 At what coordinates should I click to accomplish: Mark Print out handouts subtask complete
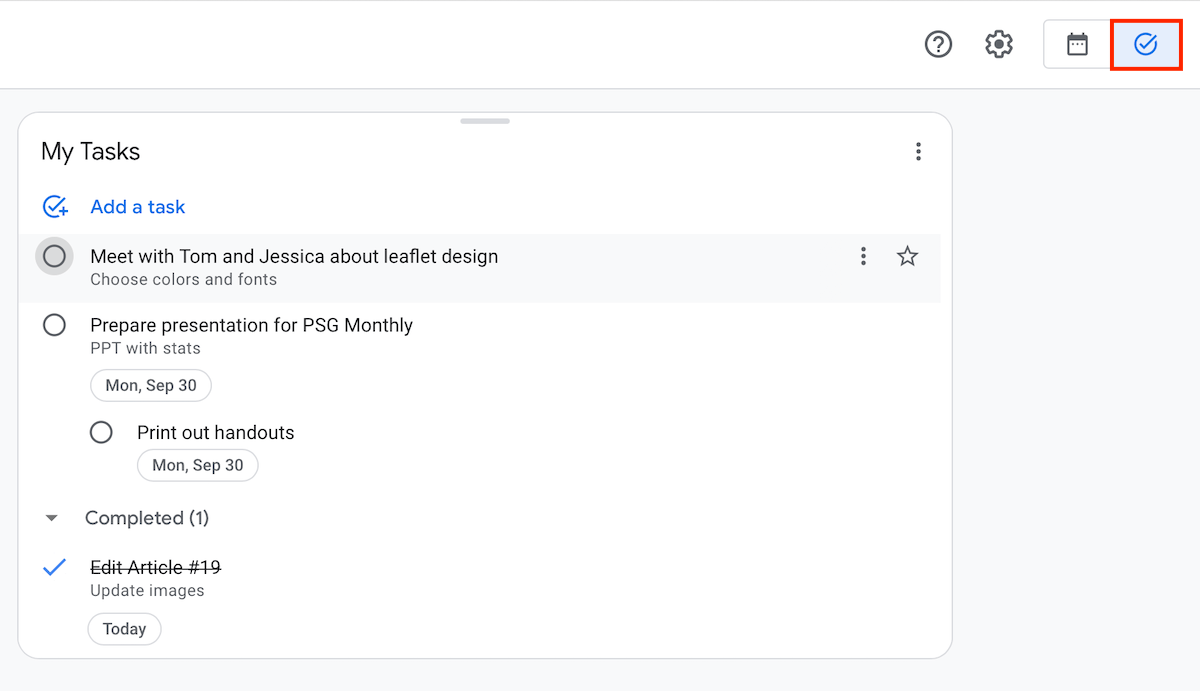(101, 433)
